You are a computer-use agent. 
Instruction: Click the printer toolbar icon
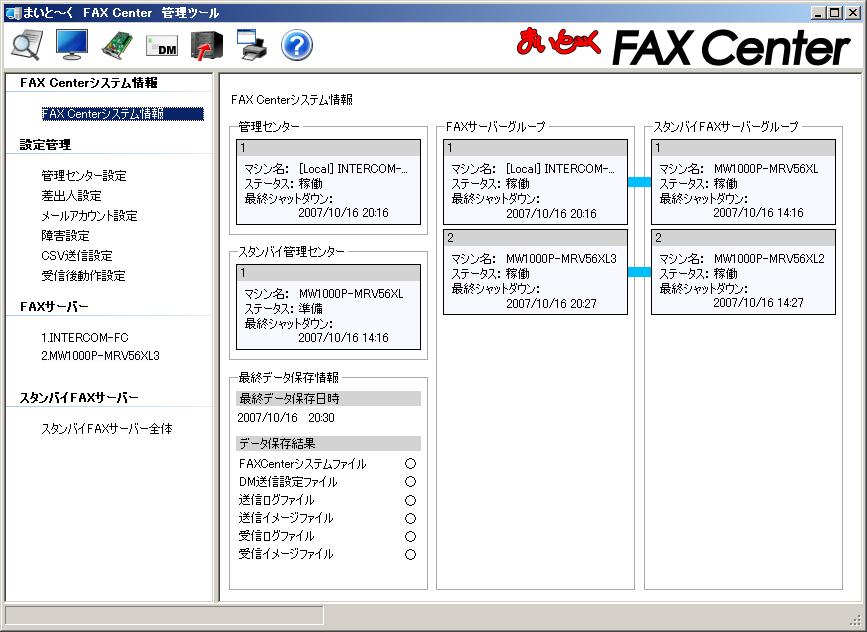(252, 45)
